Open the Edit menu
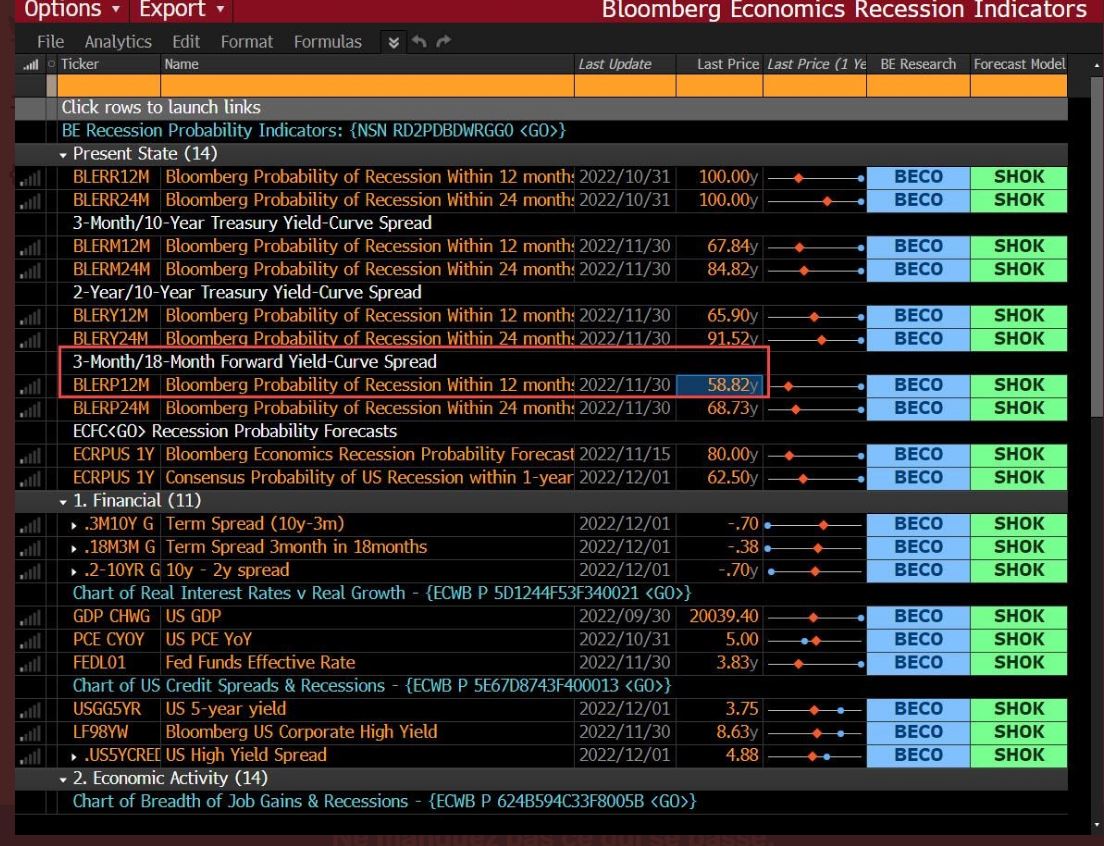1104x846 pixels. click(186, 42)
